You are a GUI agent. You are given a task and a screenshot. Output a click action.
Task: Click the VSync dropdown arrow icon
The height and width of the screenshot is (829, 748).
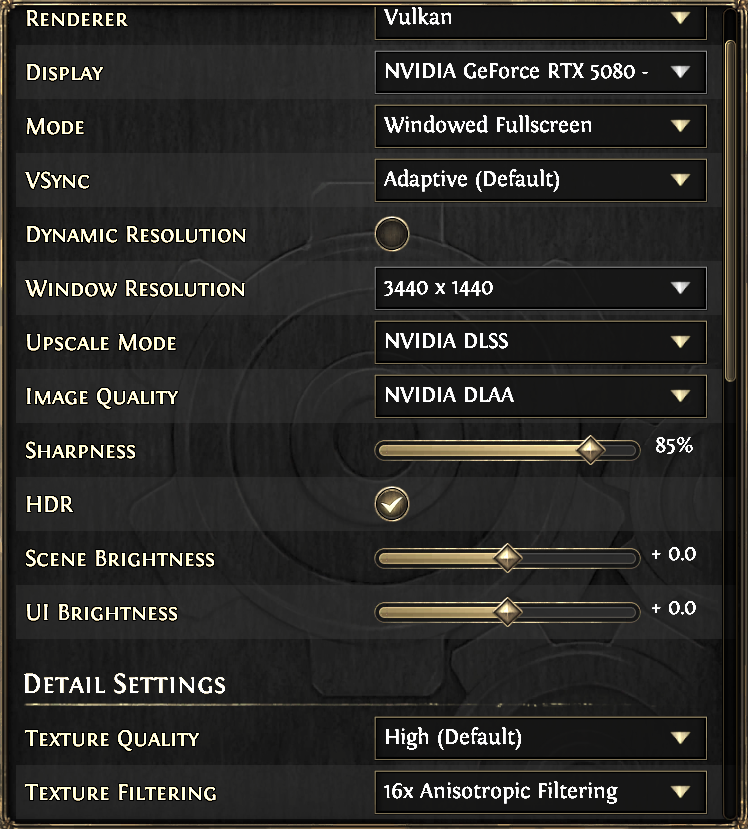point(681,180)
